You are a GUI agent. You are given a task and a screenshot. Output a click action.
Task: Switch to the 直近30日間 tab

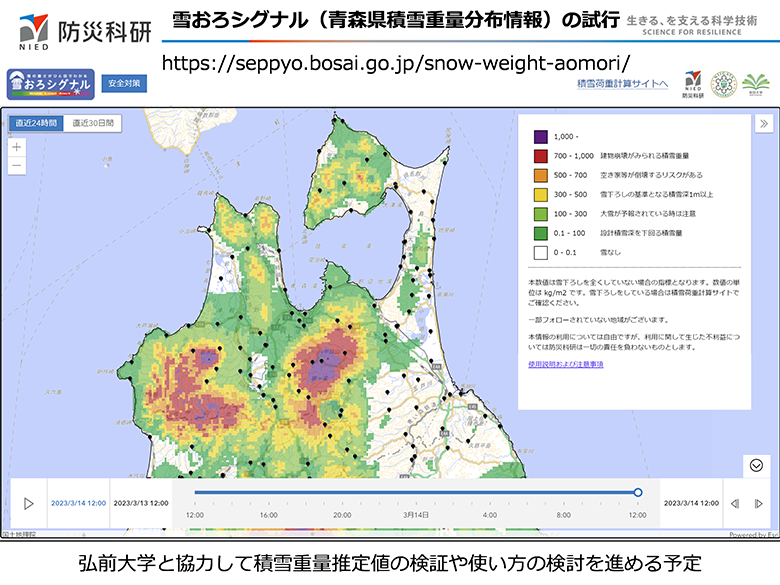[93, 123]
